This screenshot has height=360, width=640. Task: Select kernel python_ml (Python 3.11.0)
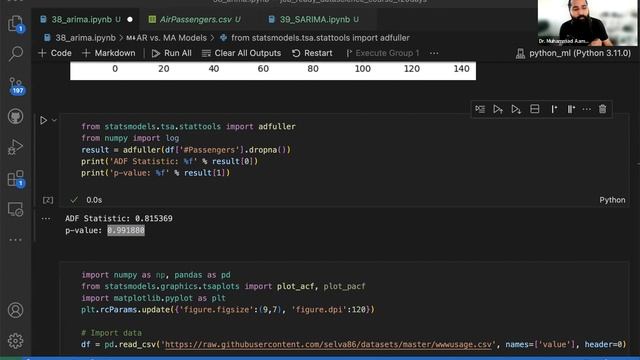click(x=573, y=53)
